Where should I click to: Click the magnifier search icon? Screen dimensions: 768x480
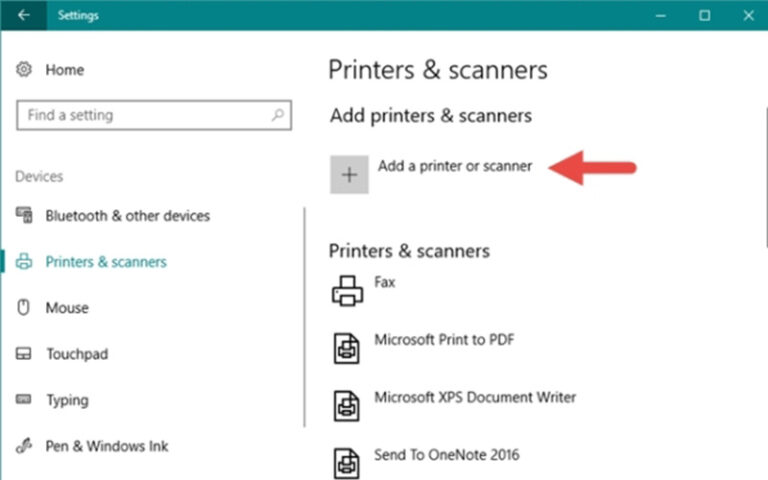pyautogui.click(x=278, y=115)
